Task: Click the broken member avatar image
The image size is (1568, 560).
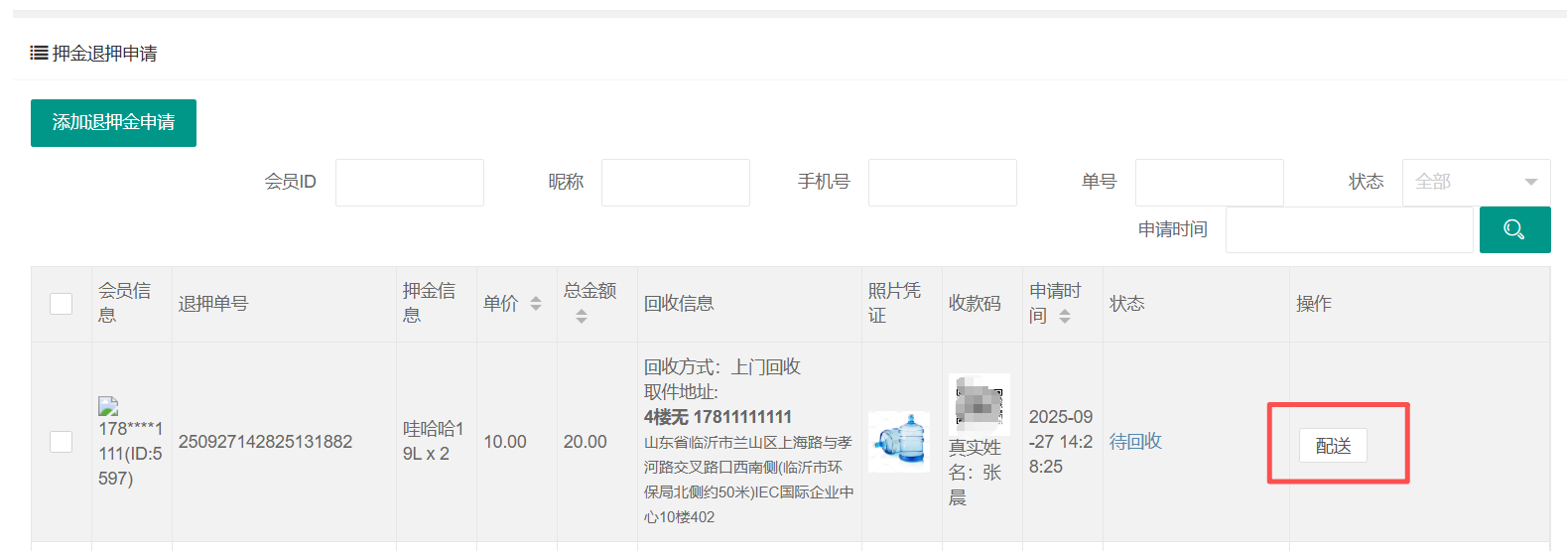Action: (108, 406)
